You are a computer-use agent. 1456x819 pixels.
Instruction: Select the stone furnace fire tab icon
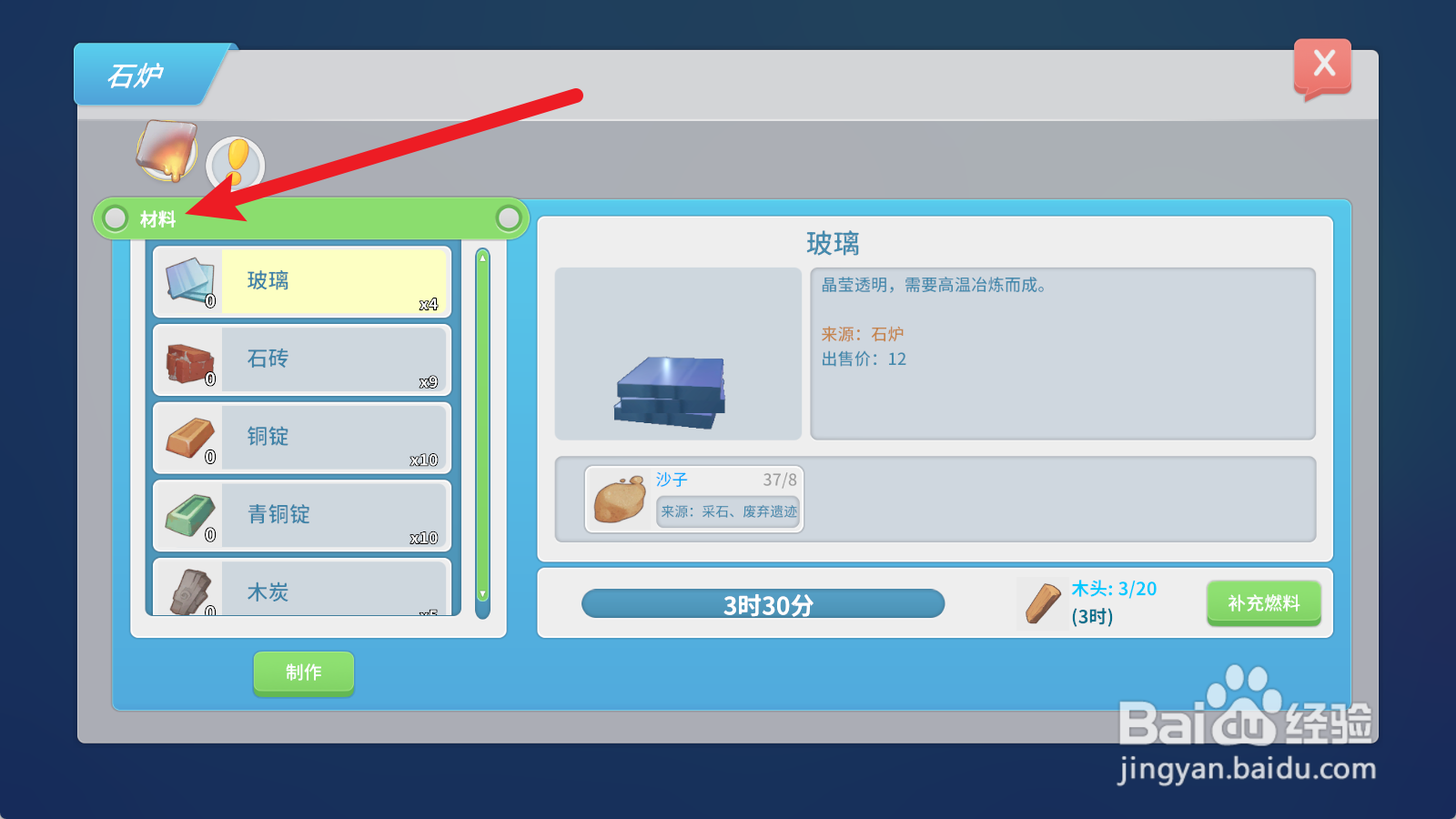point(167,151)
